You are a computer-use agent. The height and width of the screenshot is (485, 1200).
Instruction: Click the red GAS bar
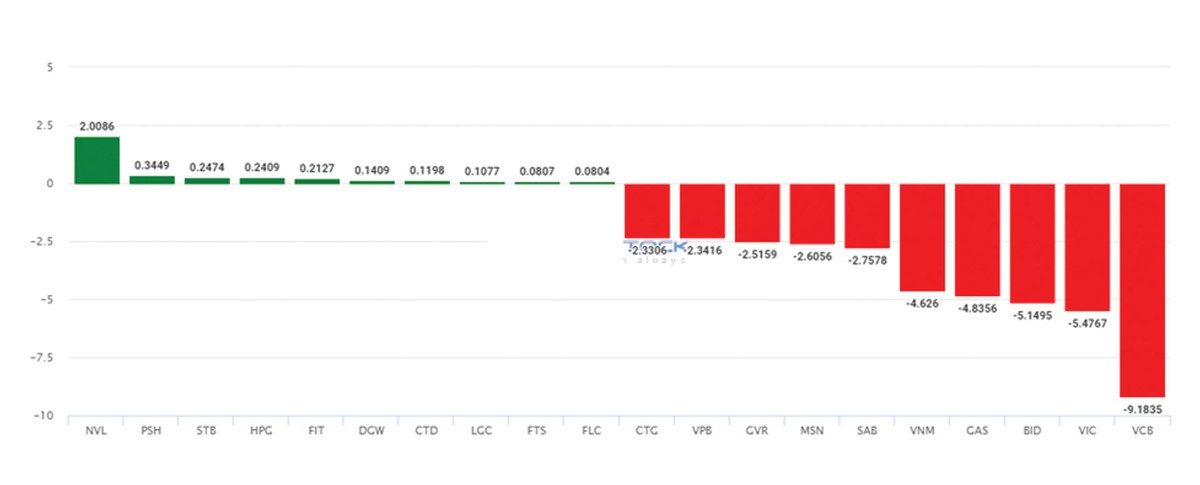pyautogui.click(x=977, y=240)
